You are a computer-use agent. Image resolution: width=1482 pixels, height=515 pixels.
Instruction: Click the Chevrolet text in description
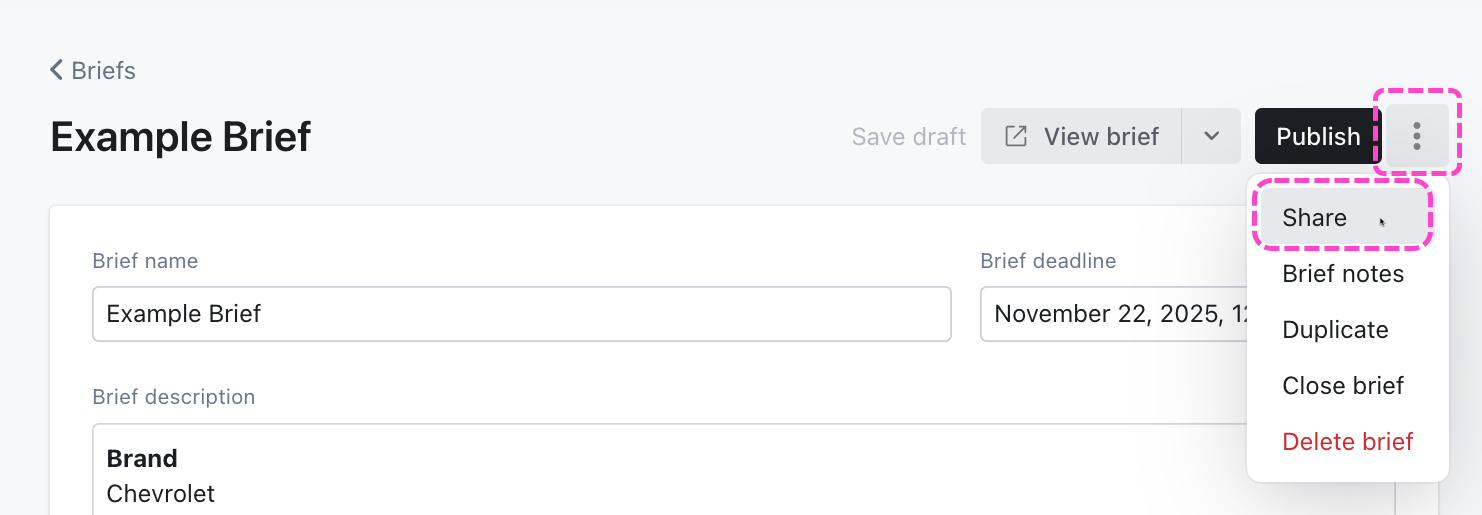point(160,493)
